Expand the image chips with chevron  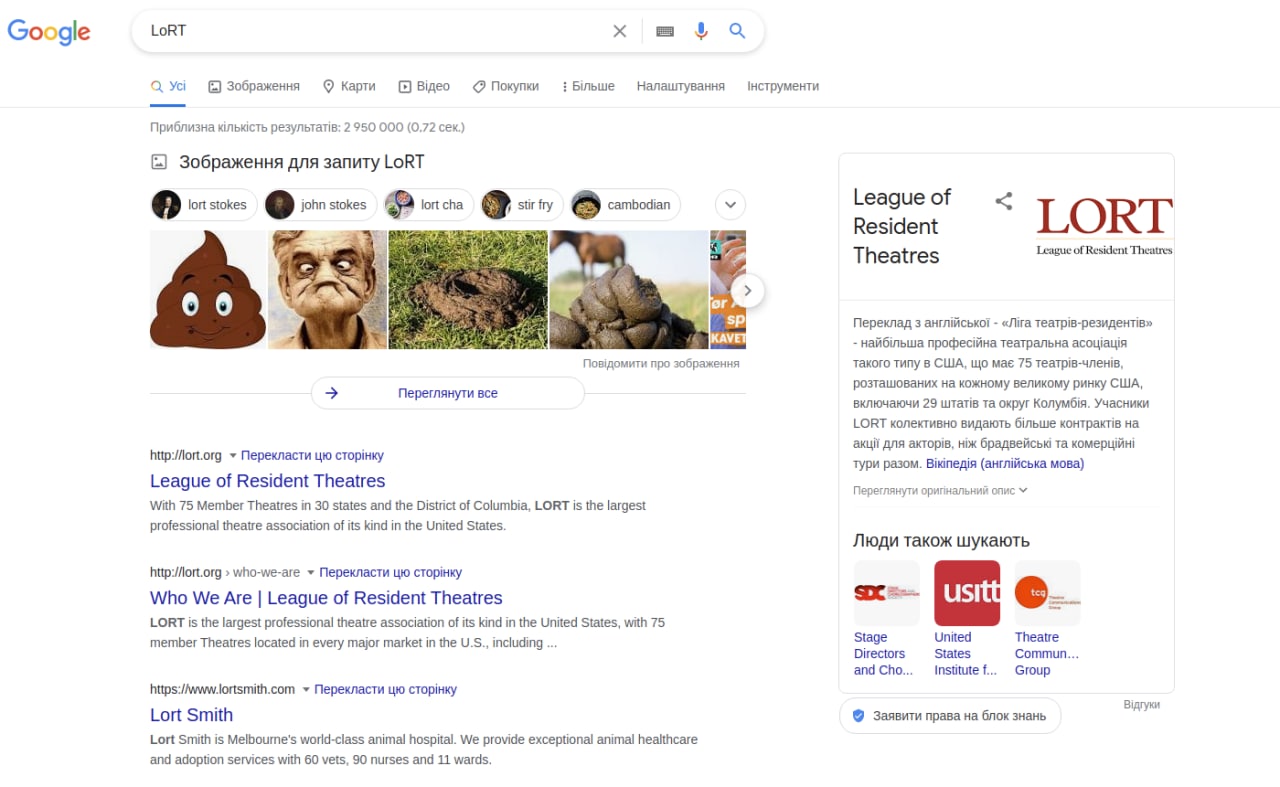731,205
